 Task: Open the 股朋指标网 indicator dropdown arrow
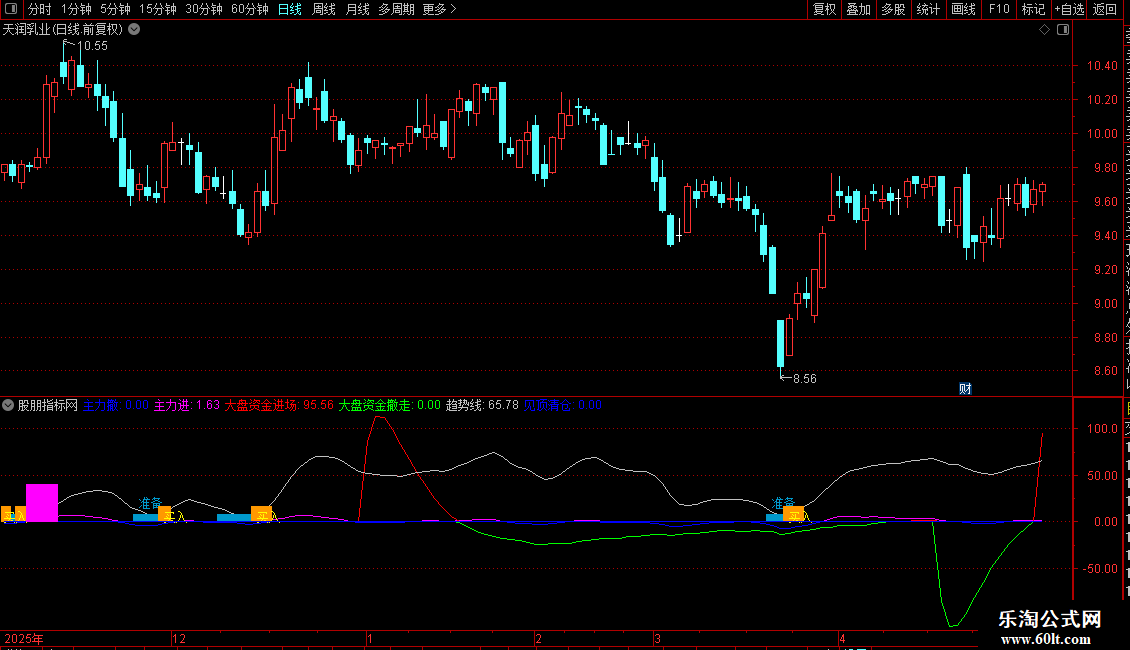[8, 405]
